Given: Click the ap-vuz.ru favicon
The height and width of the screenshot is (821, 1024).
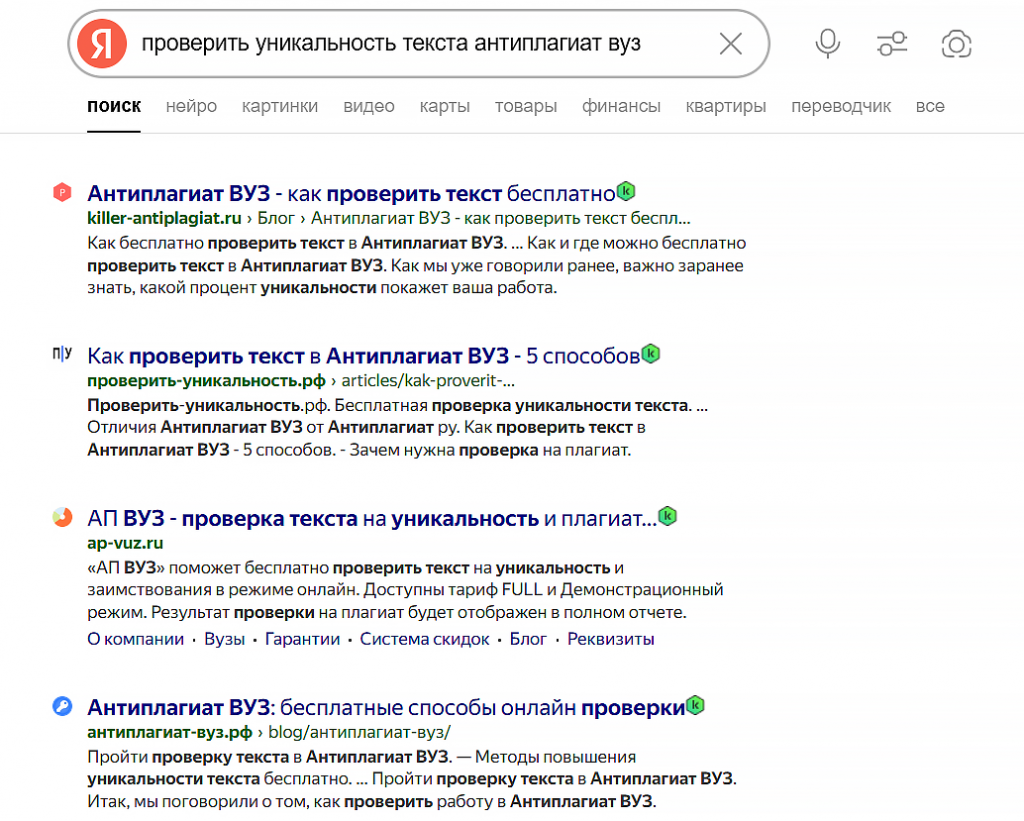Looking at the screenshot, I should point(62,517).
